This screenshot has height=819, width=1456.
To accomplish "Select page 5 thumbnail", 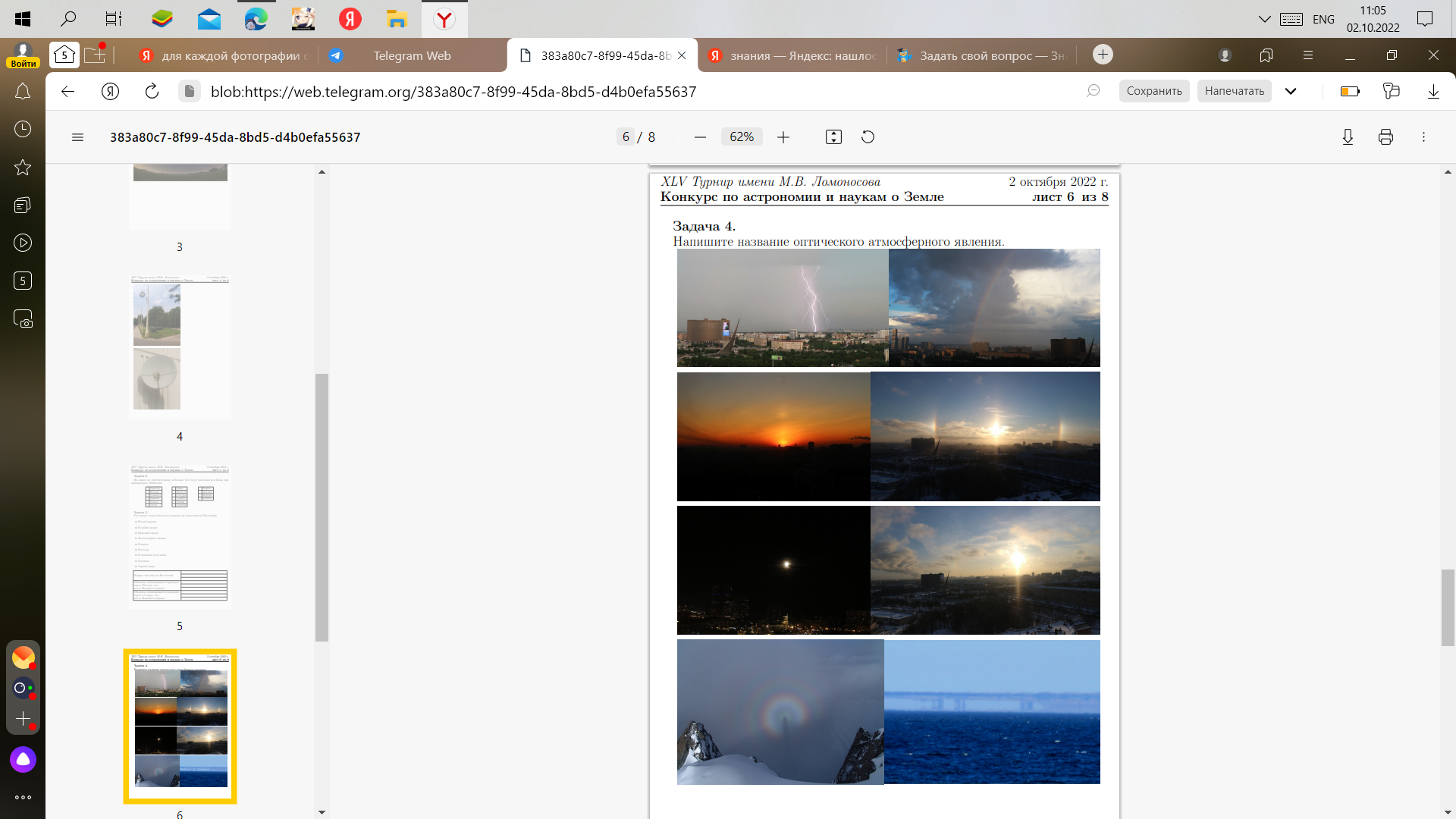I will click(180, 536).
